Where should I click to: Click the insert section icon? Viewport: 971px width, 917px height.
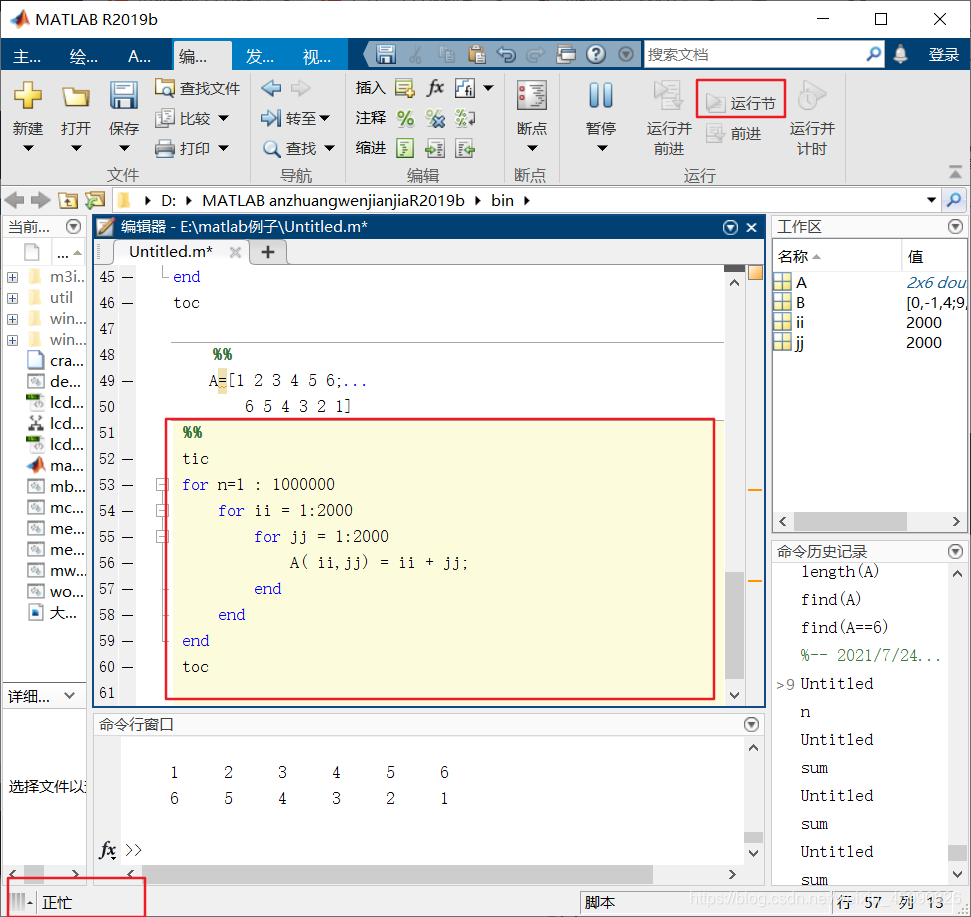404,89
